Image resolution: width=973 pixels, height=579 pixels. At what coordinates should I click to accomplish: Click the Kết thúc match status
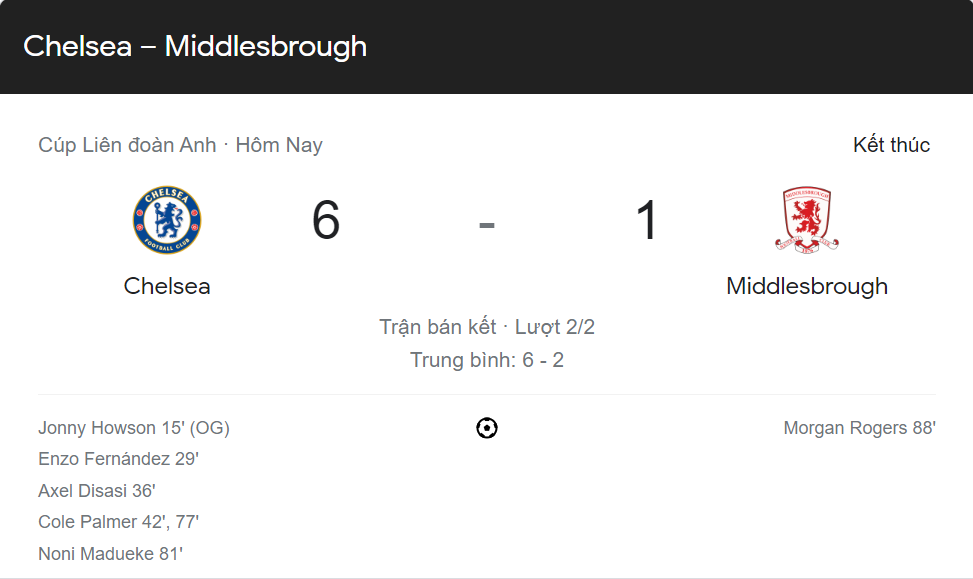point(891,145)
